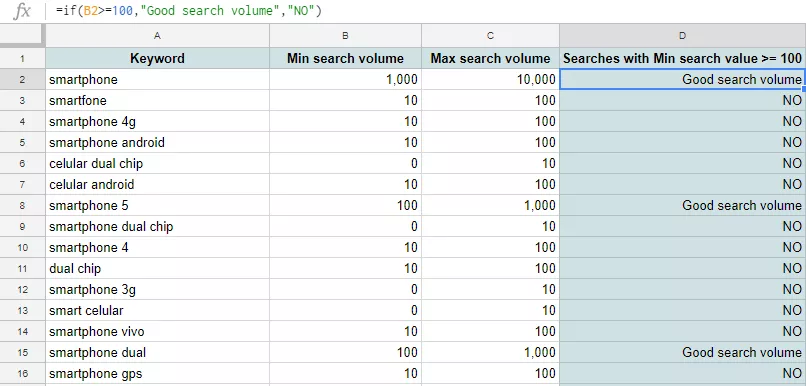Select row 6 header
This screenshot has height=386, width=806.
[22, 163]
